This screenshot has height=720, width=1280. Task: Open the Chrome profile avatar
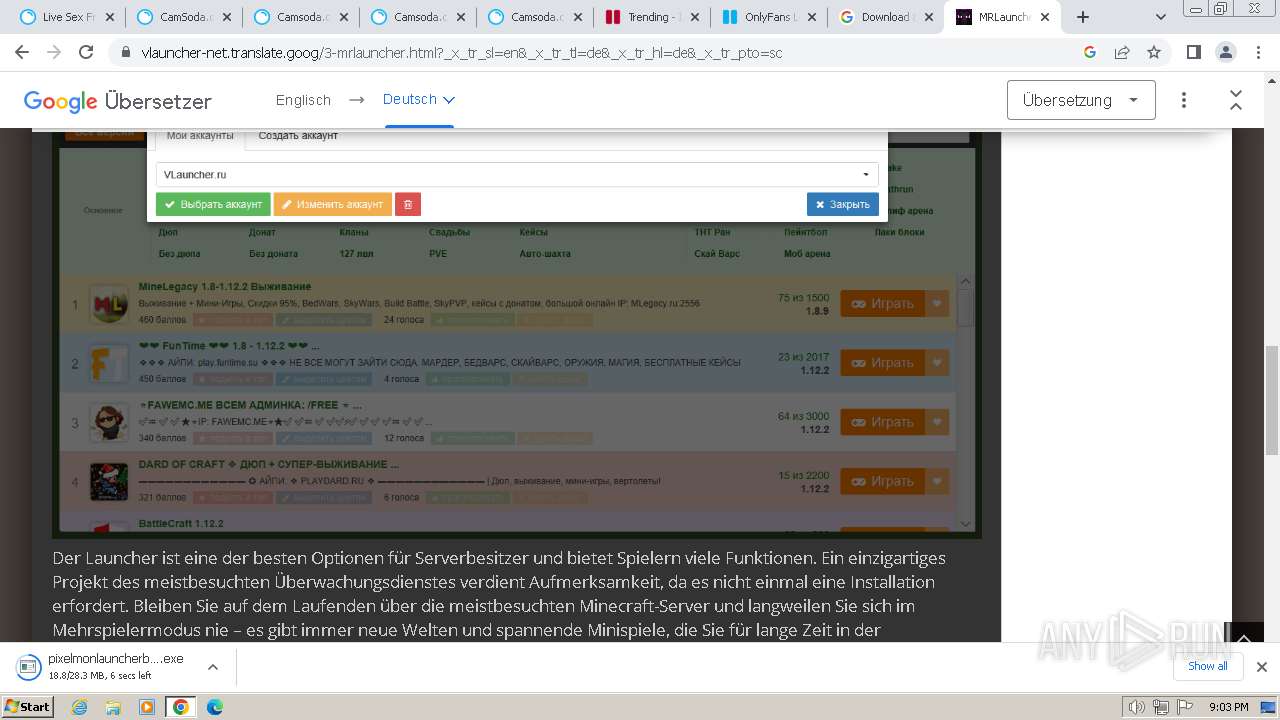1225,53
